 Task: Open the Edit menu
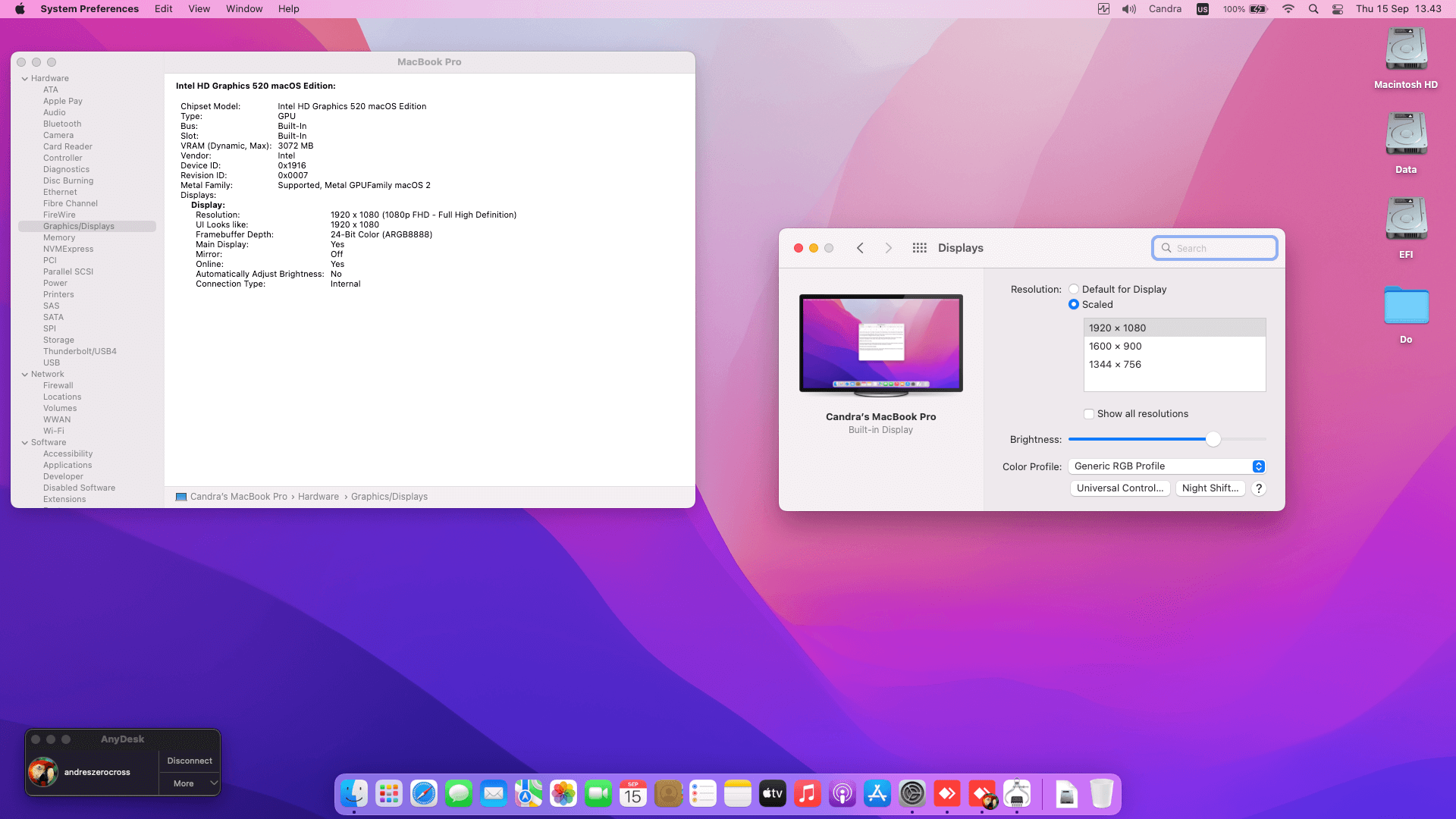coord(164,9)
